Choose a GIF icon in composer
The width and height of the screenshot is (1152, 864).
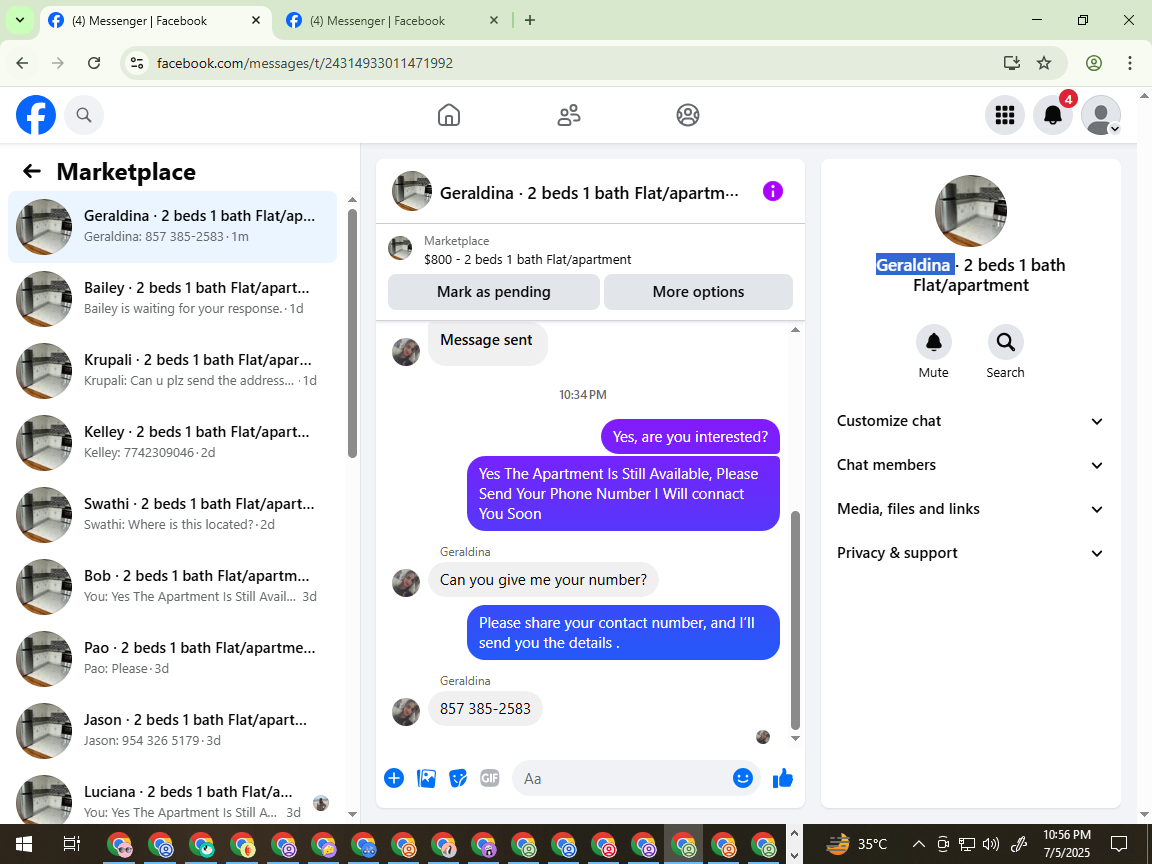coord(489,778)
